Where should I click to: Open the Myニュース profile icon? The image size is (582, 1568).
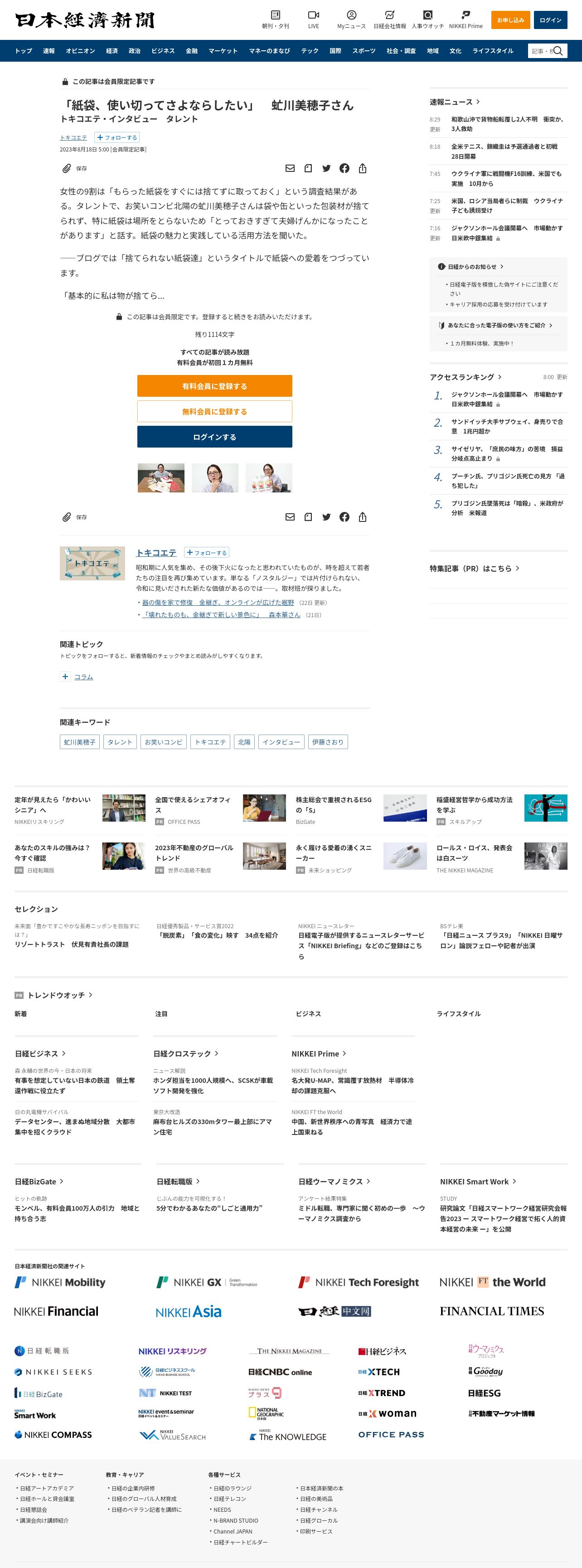351,15
